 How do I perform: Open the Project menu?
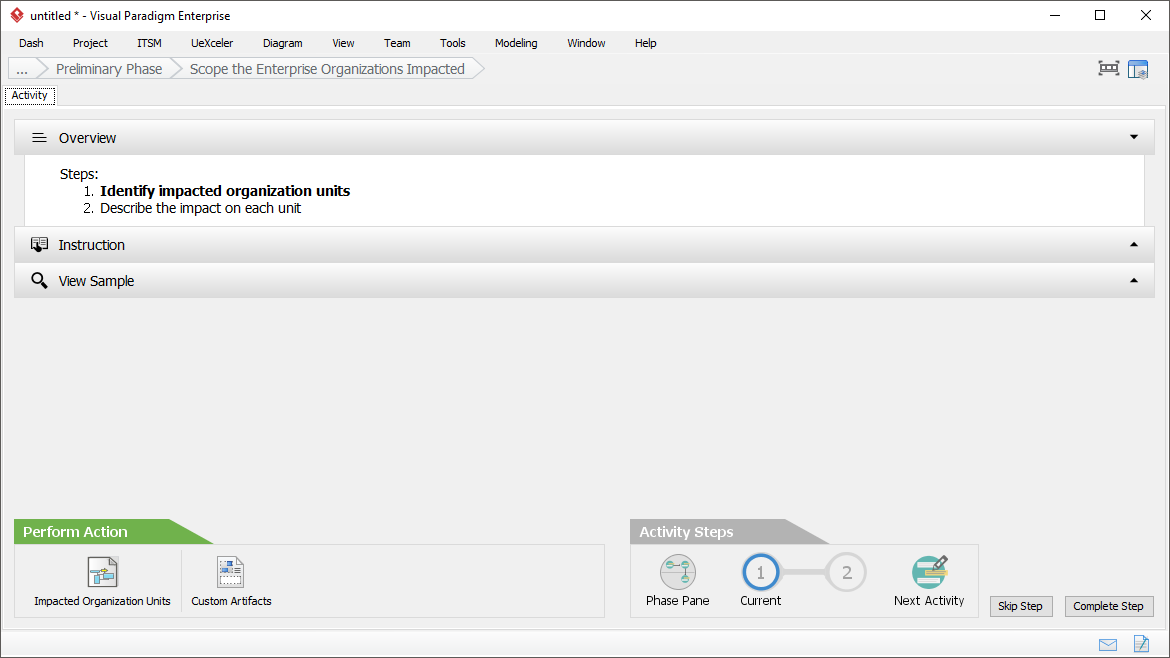point(90,43)
